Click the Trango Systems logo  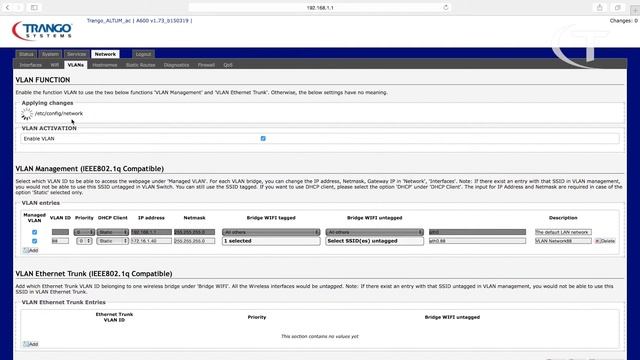pyautogui.click(x=42, y=31)
